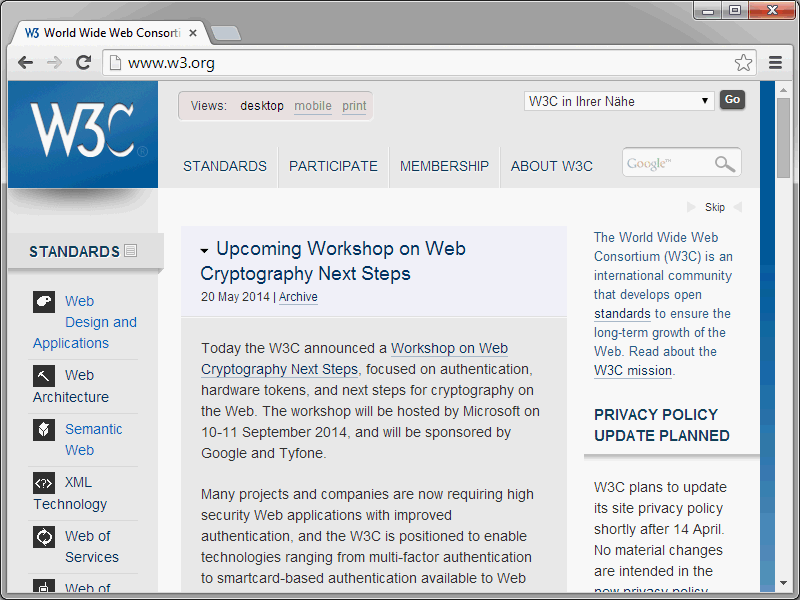The width and height of the screenshot is (800, 600).
Task: Click the '20 May 2014' date
Action: tap(235, 297)
